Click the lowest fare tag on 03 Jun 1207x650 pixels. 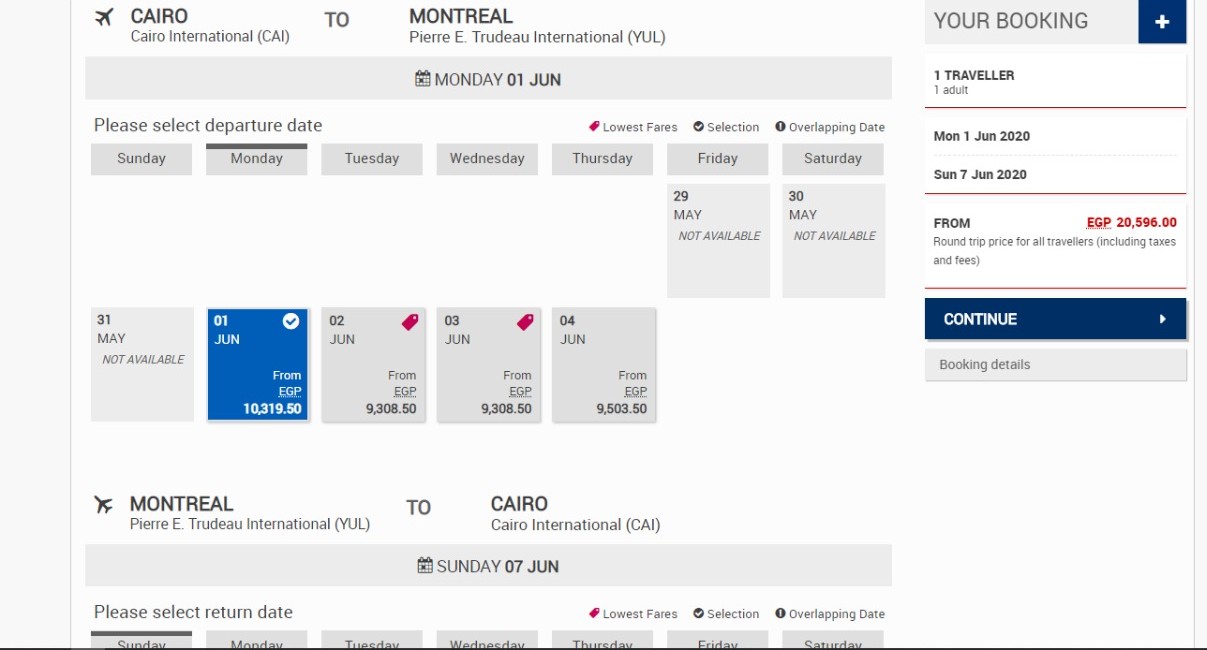pyautogui.click(x=525, y=322)
